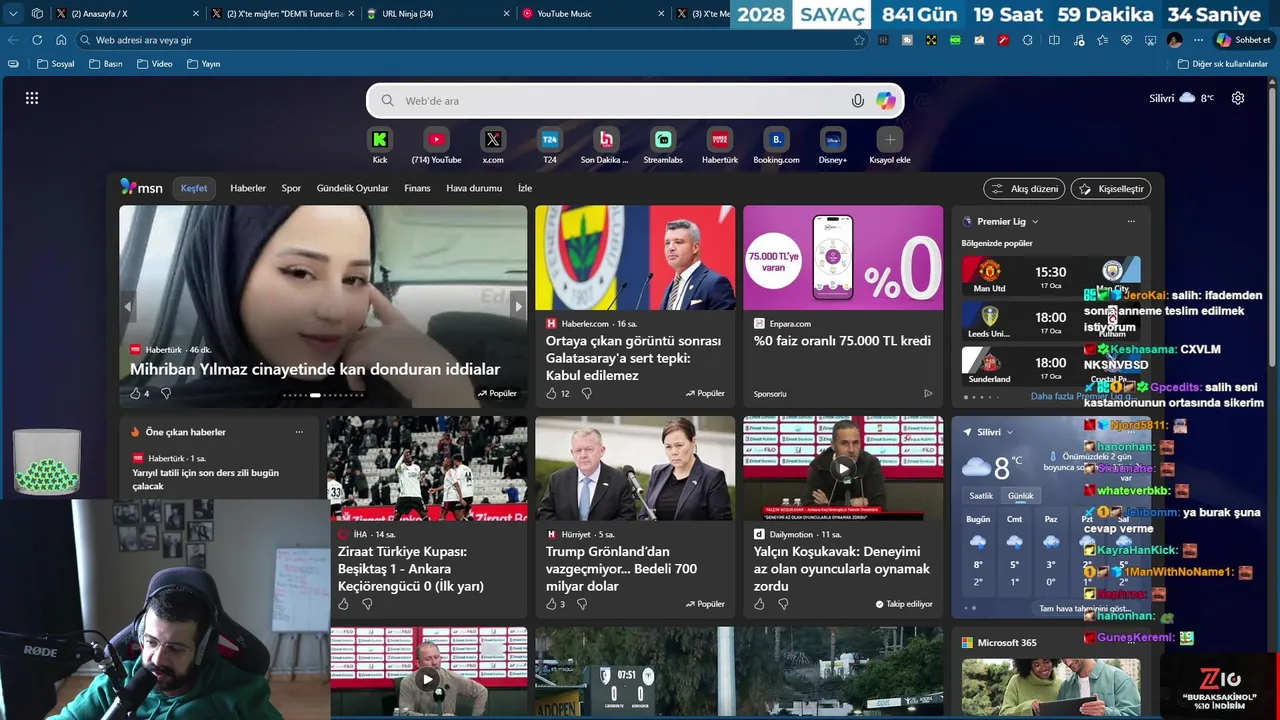Dislike the Yalçın Koşukavak news card
This screenshot has width=1280, height=720.
783,604
